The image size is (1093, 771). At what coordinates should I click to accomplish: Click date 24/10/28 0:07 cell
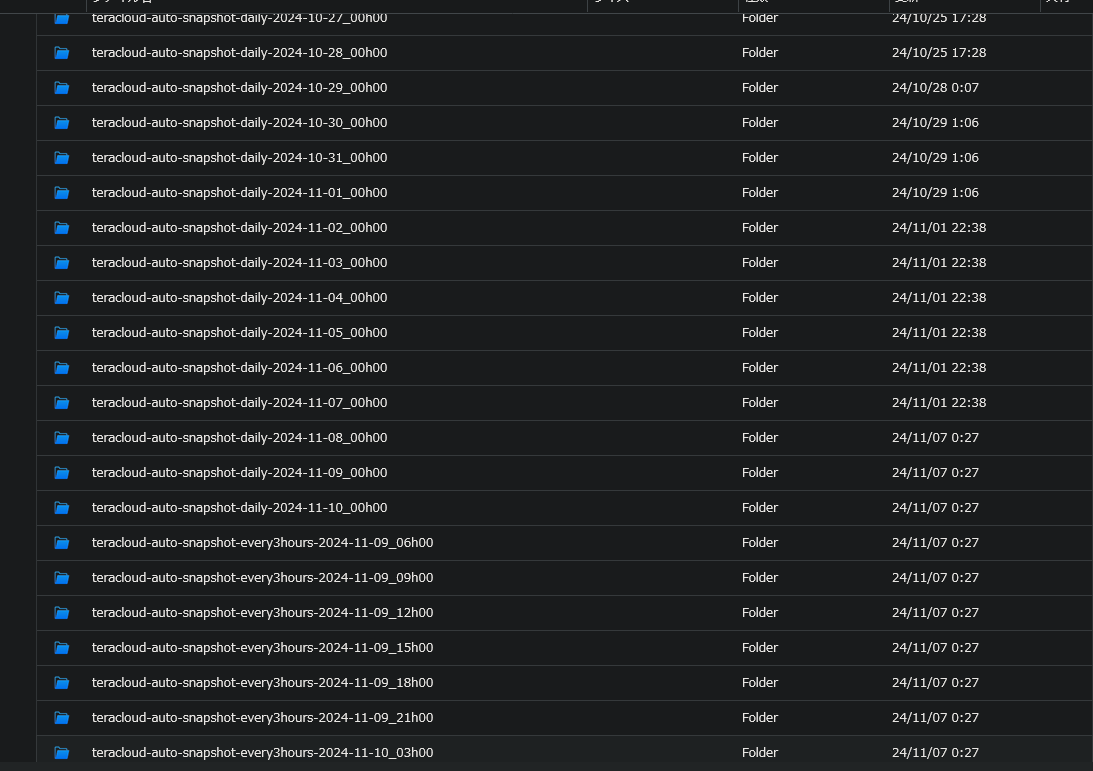935,88
